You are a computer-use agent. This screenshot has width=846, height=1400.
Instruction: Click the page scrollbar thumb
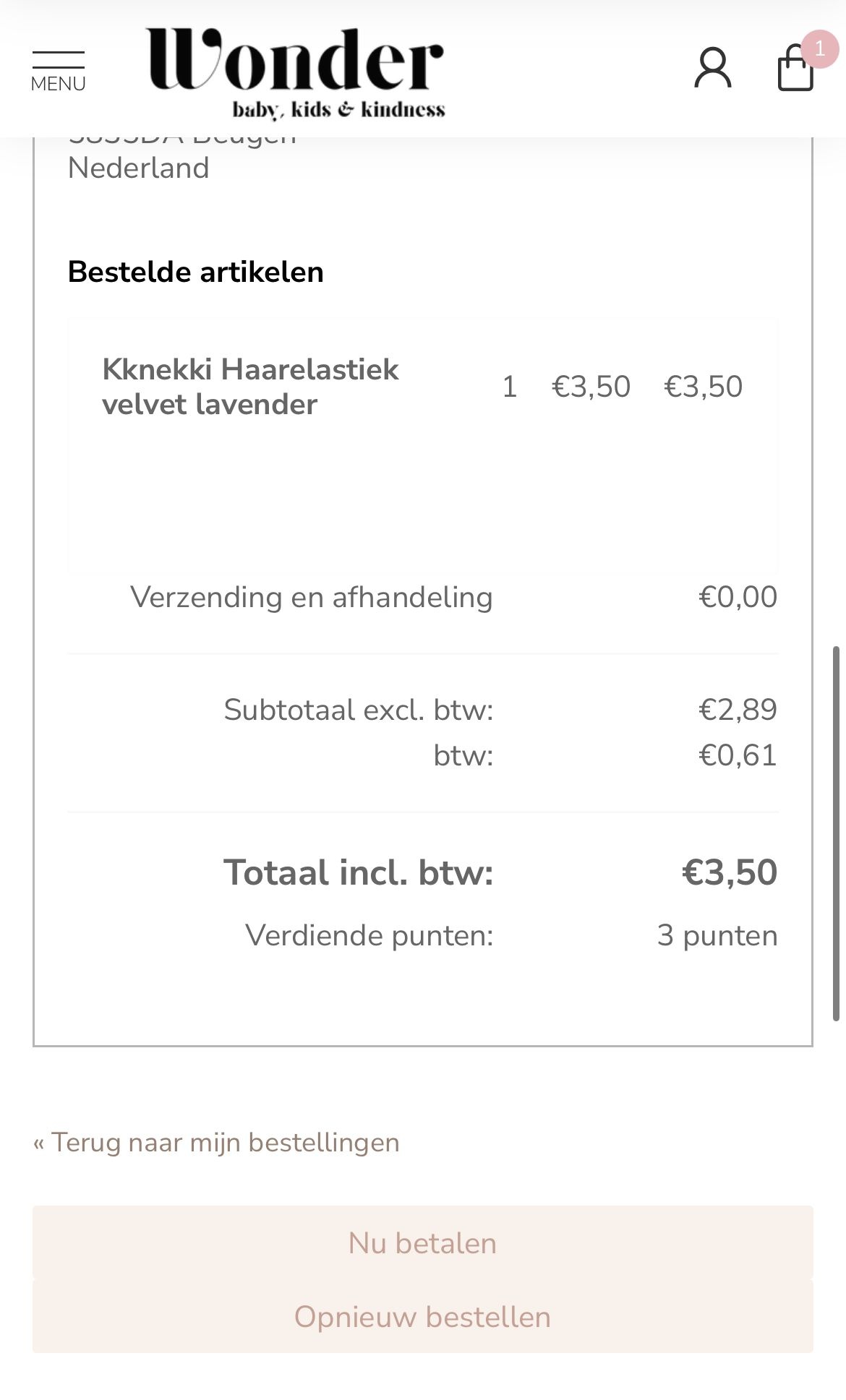coord(837,833)
